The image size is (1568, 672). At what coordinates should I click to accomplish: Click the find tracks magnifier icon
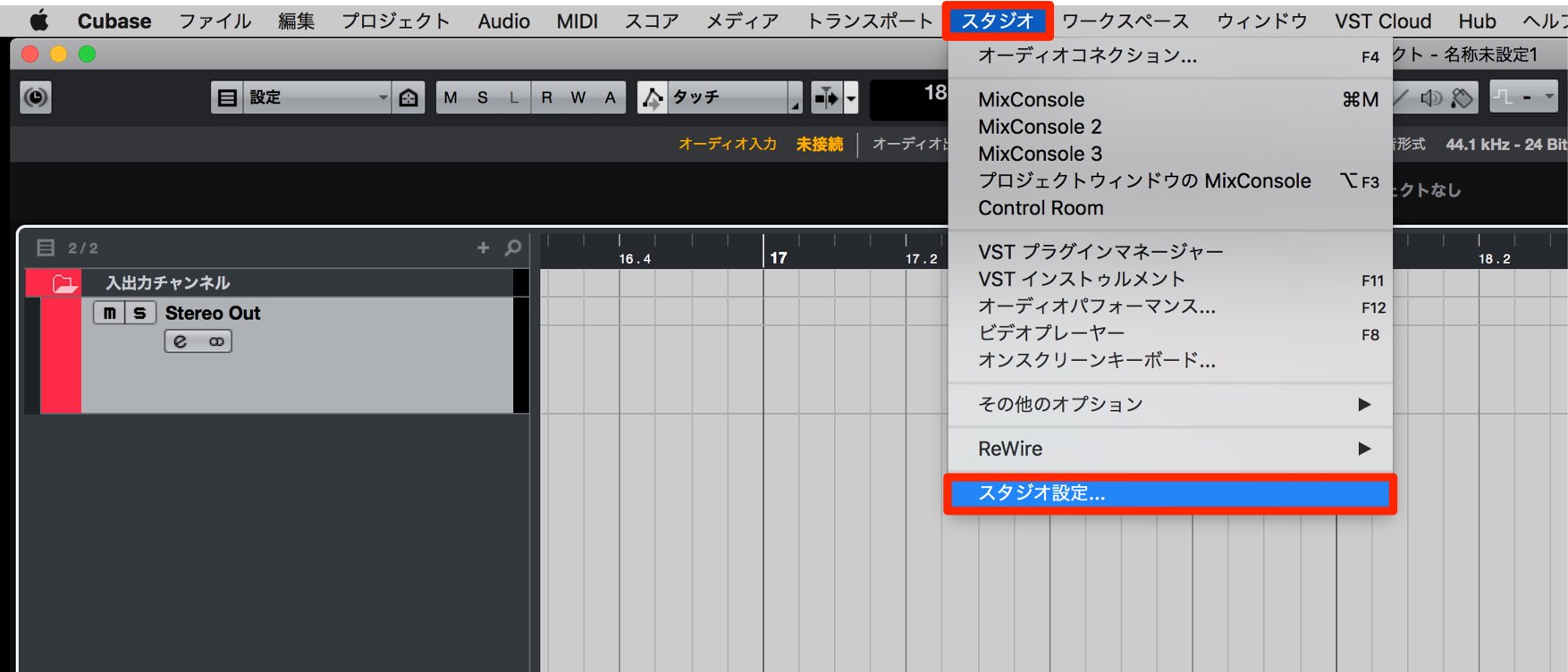tap(513, 248)
